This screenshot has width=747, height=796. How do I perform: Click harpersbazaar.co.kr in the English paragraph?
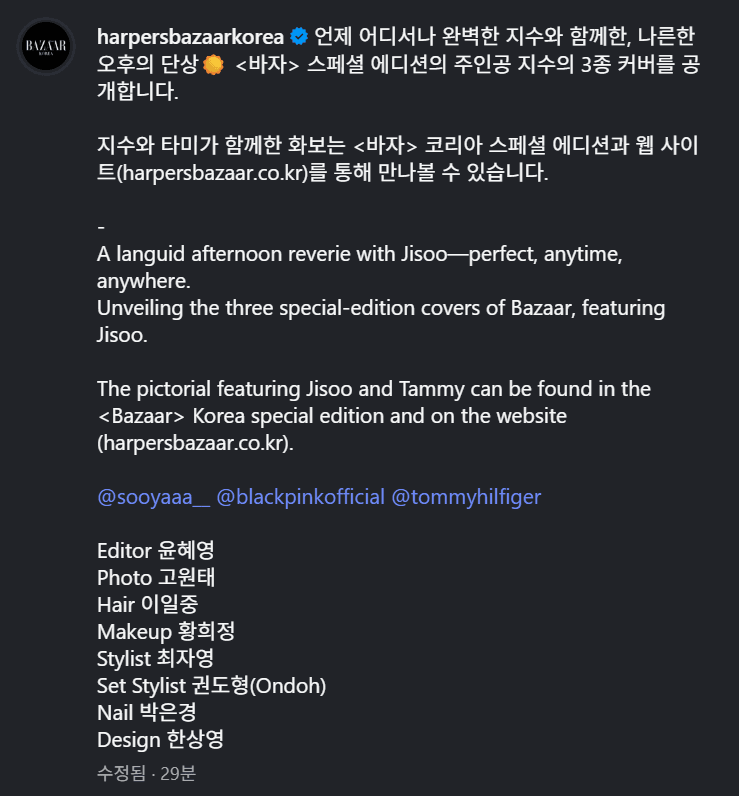tap(196, 443)
